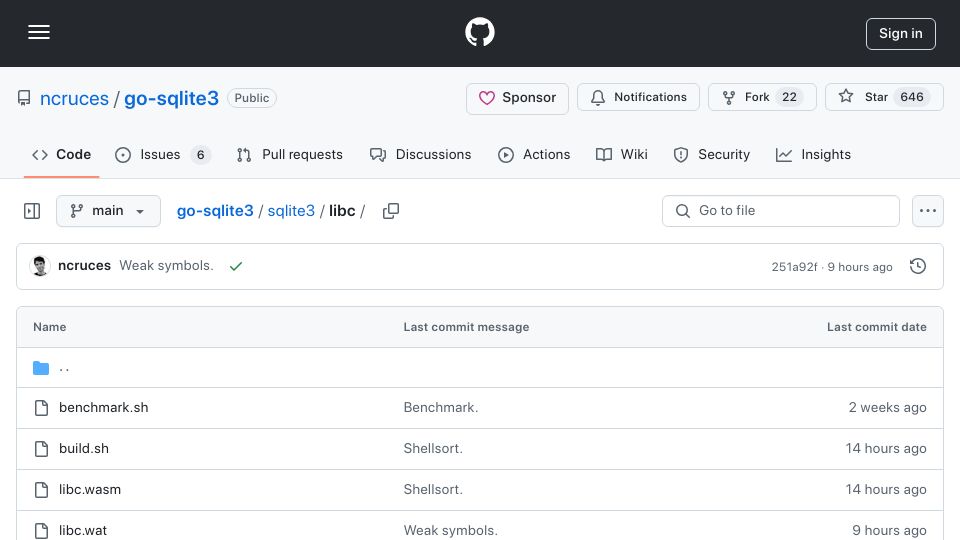Open the build.sh file
960x540 pixels.
84,449
